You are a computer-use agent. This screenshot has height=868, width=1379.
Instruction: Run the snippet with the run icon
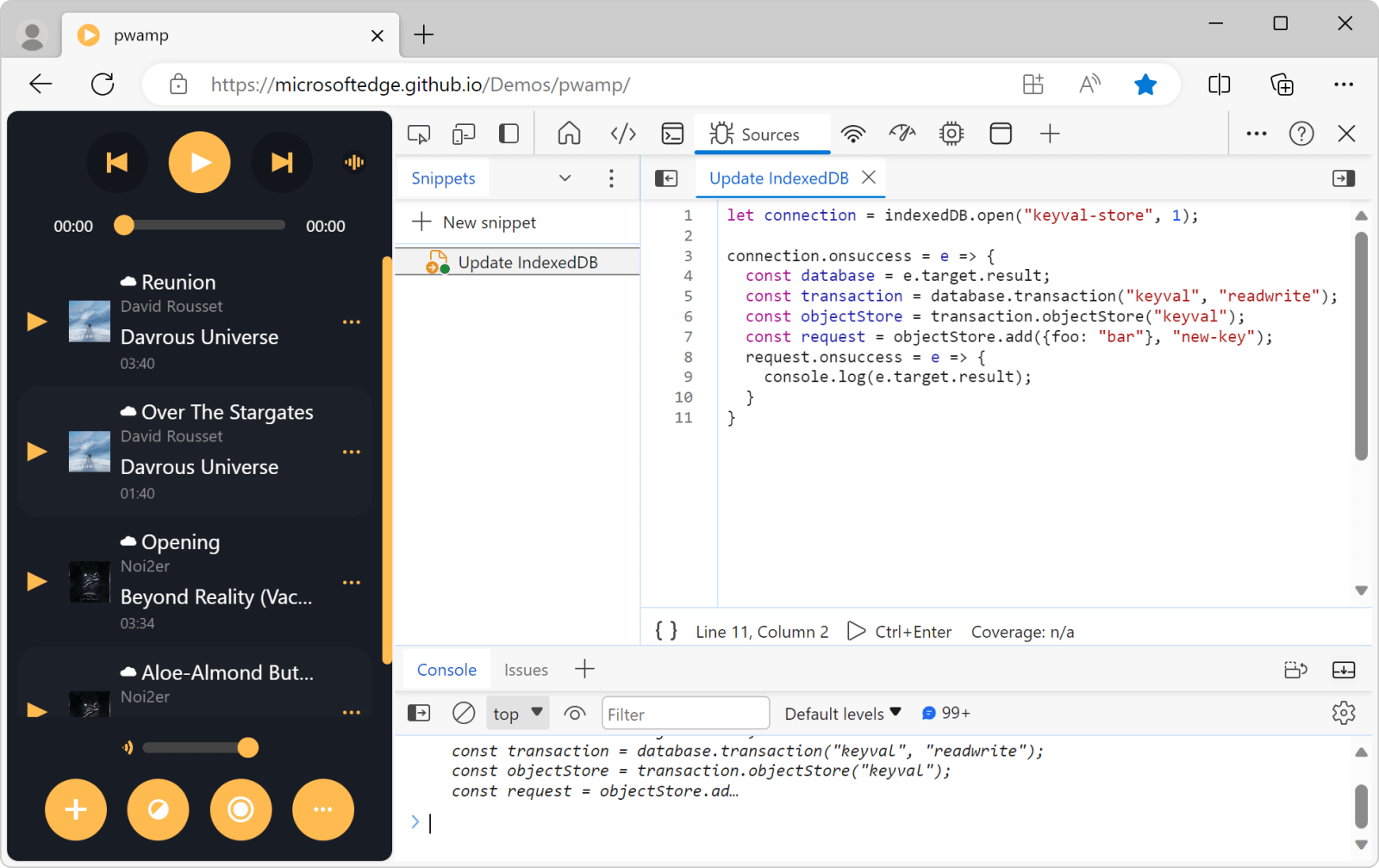(x=857, y=631)
